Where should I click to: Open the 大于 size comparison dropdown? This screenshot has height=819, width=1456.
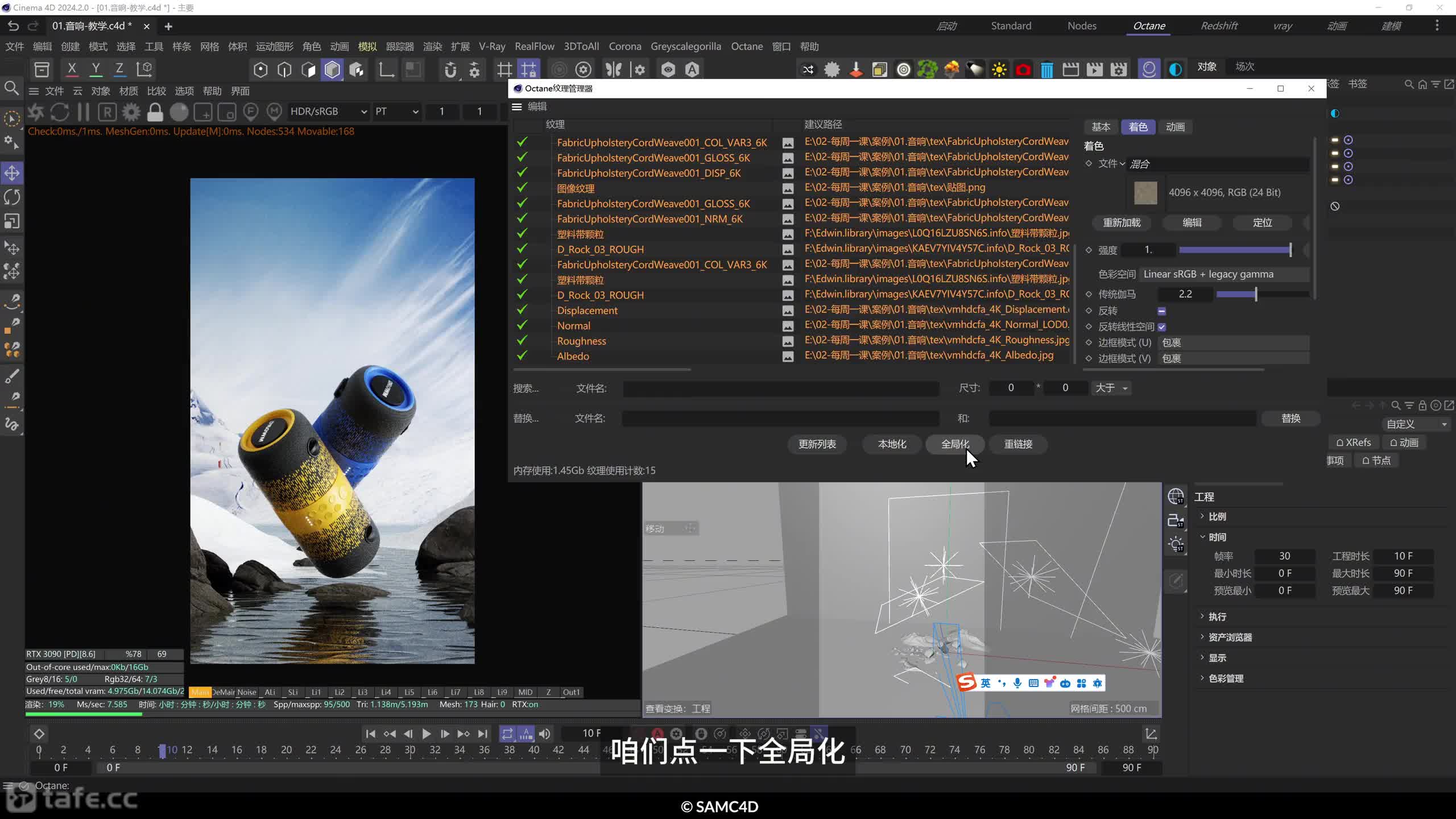click(x=1111, y=388)
